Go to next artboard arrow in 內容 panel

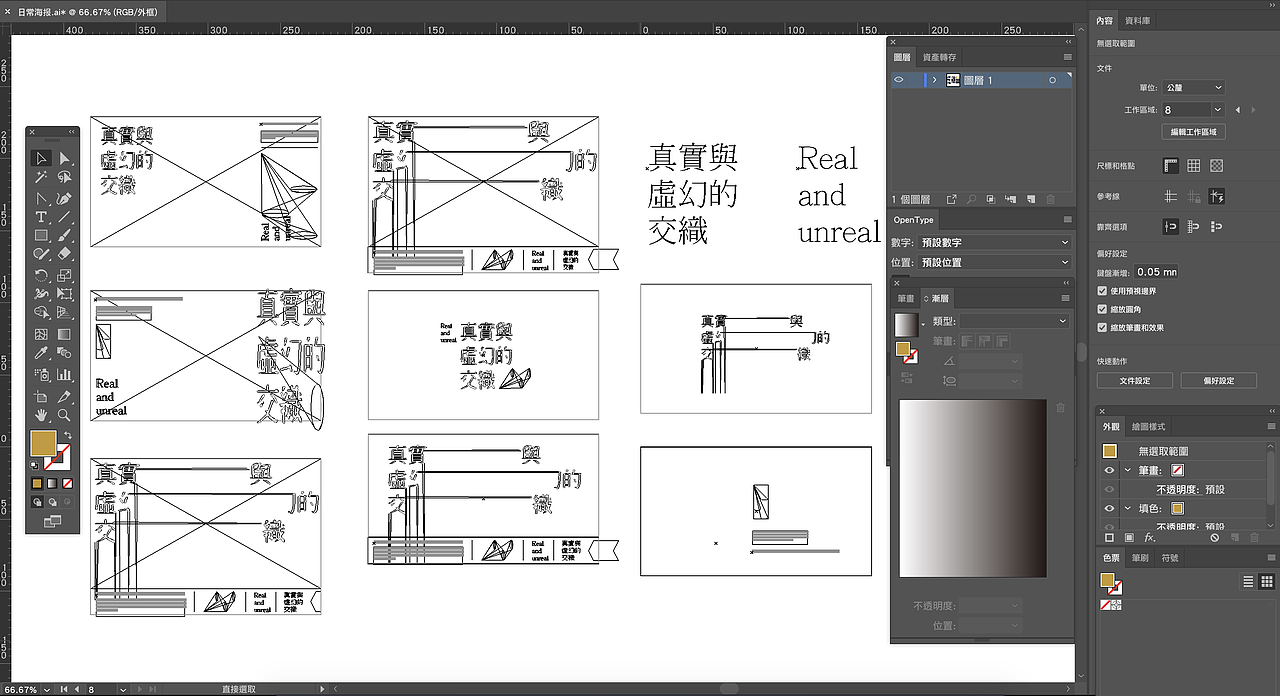coord(1253,110)
